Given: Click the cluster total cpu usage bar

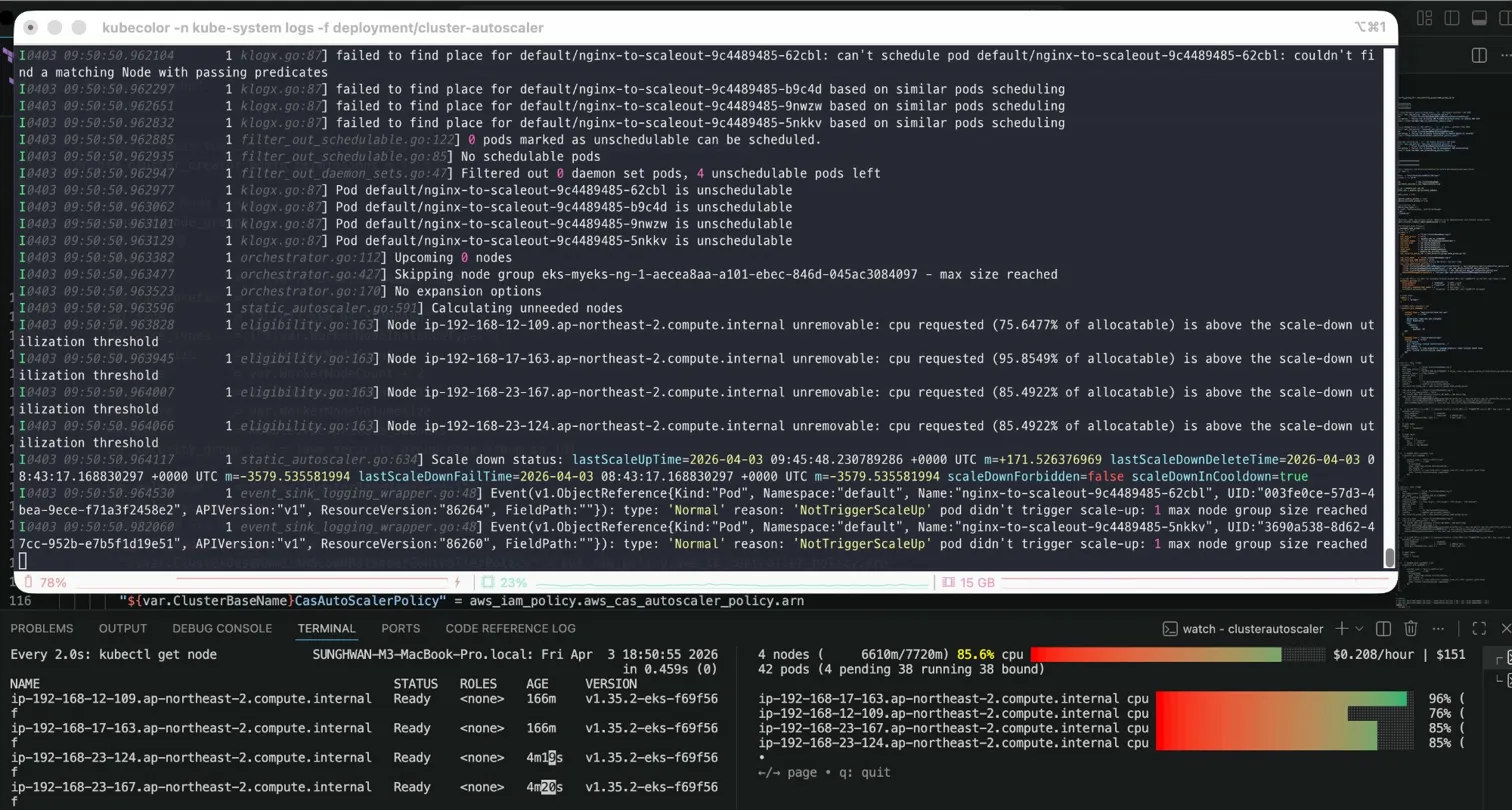Looking at the screenshot, I should coord(1177,655).
